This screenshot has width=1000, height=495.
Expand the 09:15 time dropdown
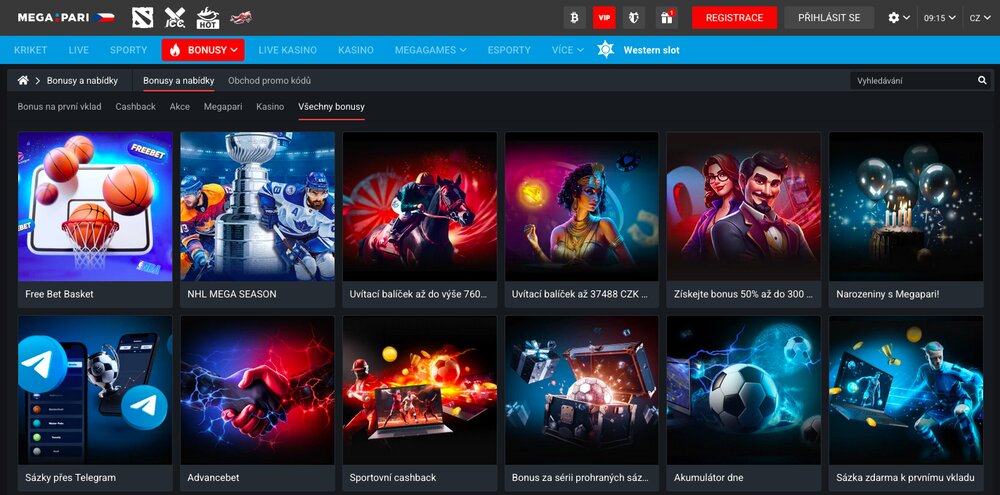940,18
